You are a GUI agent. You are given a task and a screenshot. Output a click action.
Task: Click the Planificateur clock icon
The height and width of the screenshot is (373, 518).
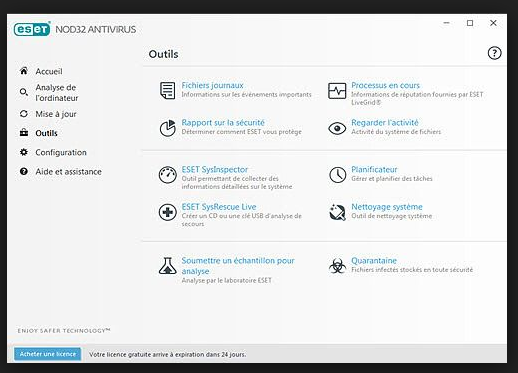(x=337, y=175)
